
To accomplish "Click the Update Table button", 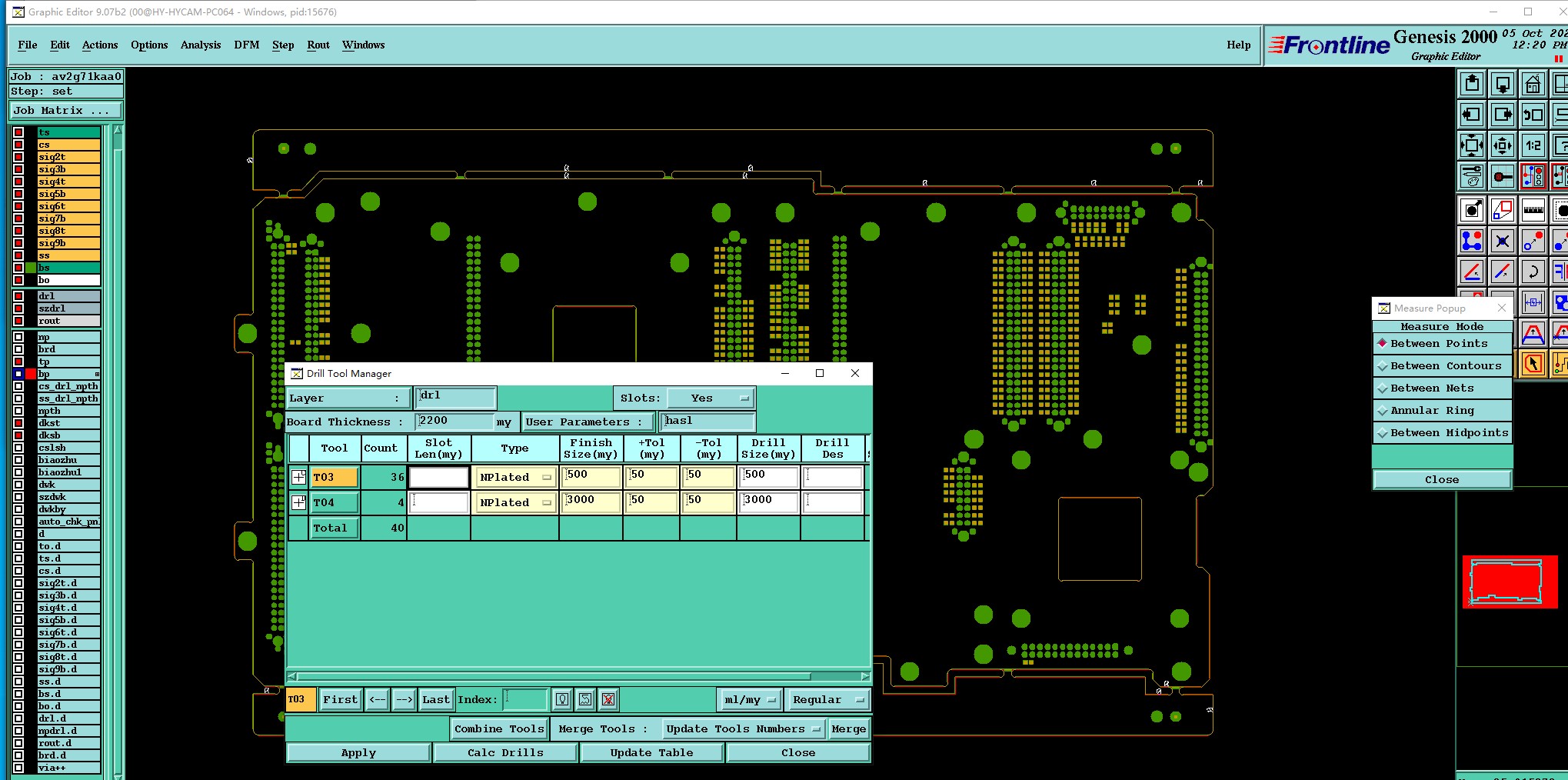I will [651, 753].
